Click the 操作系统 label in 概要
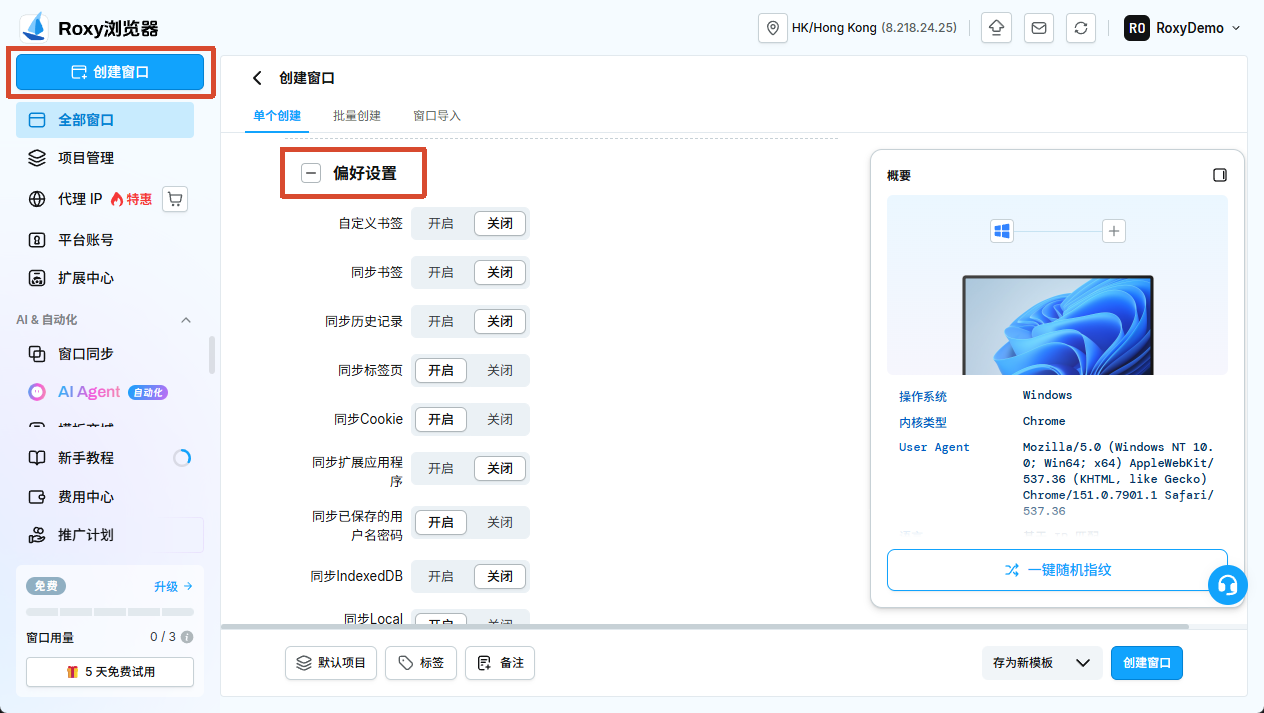Screen dimensions: 1264x713 (x=923, y=397)
